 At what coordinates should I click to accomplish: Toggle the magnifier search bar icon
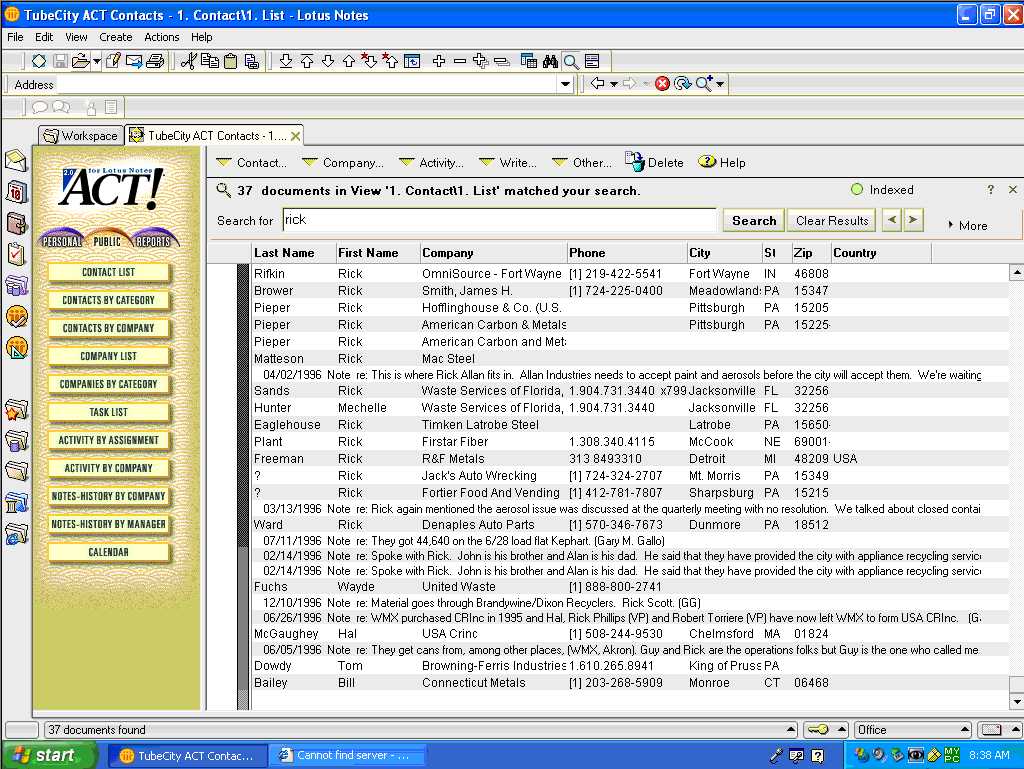coord(571,61)
